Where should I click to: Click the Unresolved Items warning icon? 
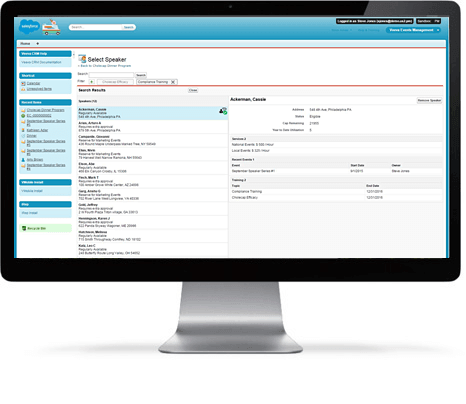tap(23, 89)
